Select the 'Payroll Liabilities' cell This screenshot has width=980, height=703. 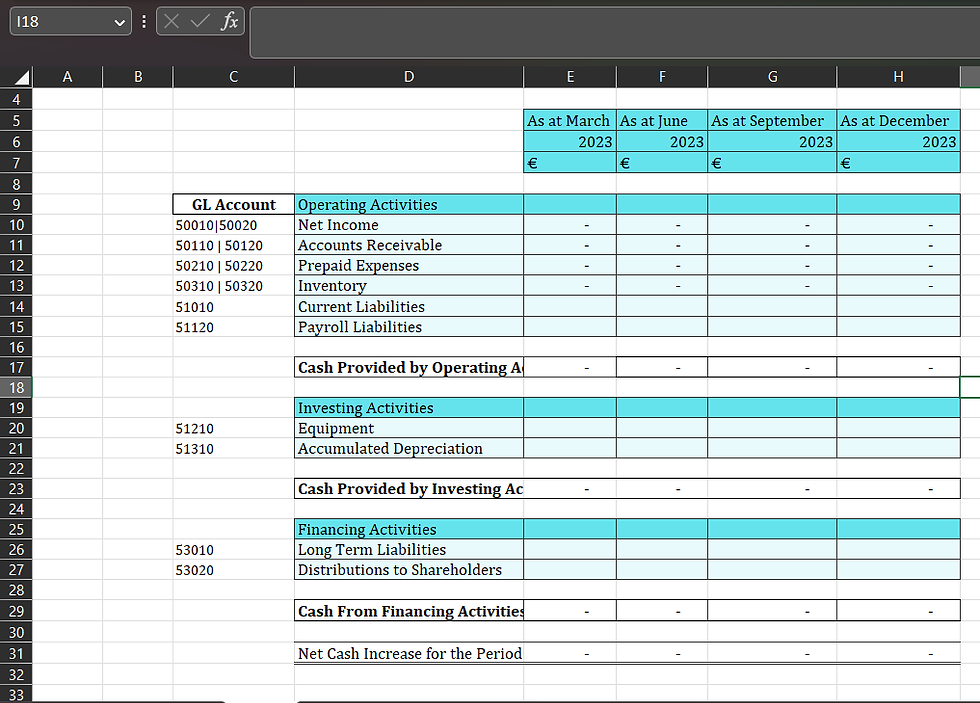409,327
